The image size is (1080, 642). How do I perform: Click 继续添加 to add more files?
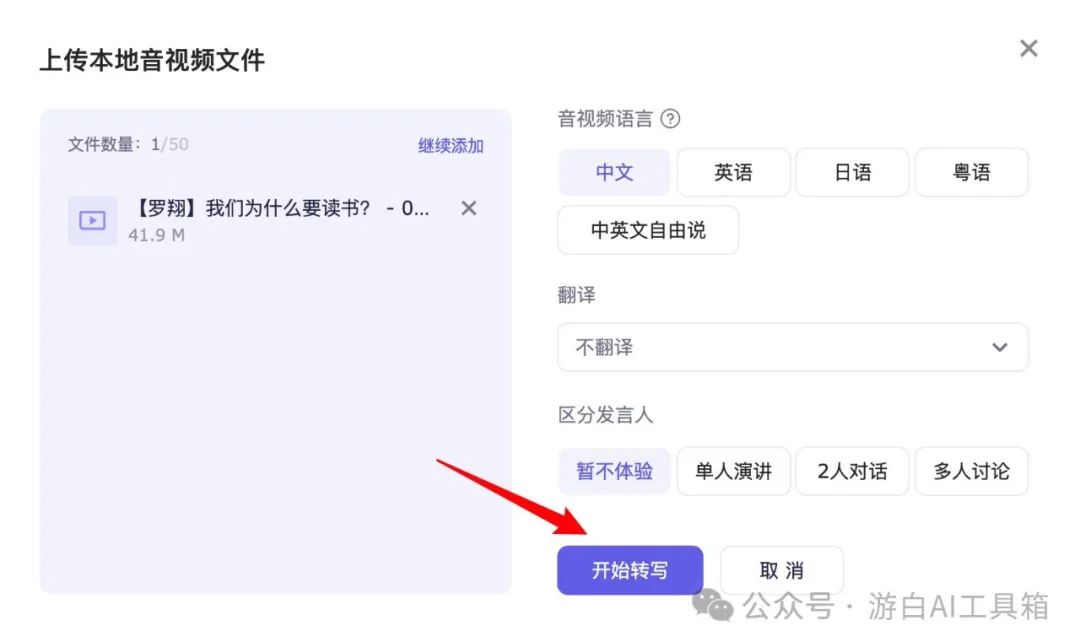[x=450, y=144]
